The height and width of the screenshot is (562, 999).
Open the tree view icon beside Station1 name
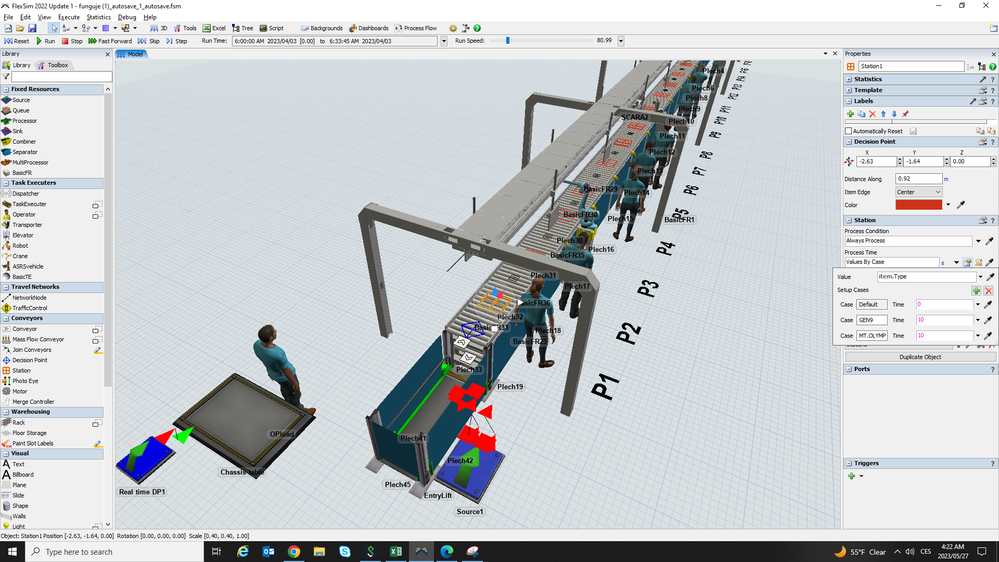tap(982, 66)
